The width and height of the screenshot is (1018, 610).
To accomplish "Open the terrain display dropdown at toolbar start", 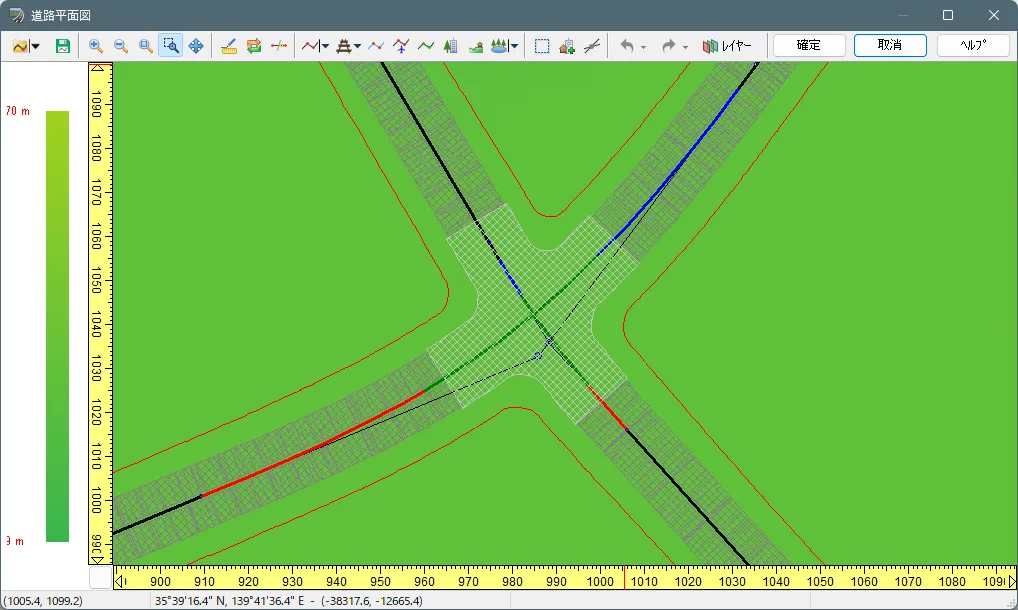I will (x=36, y=46).
